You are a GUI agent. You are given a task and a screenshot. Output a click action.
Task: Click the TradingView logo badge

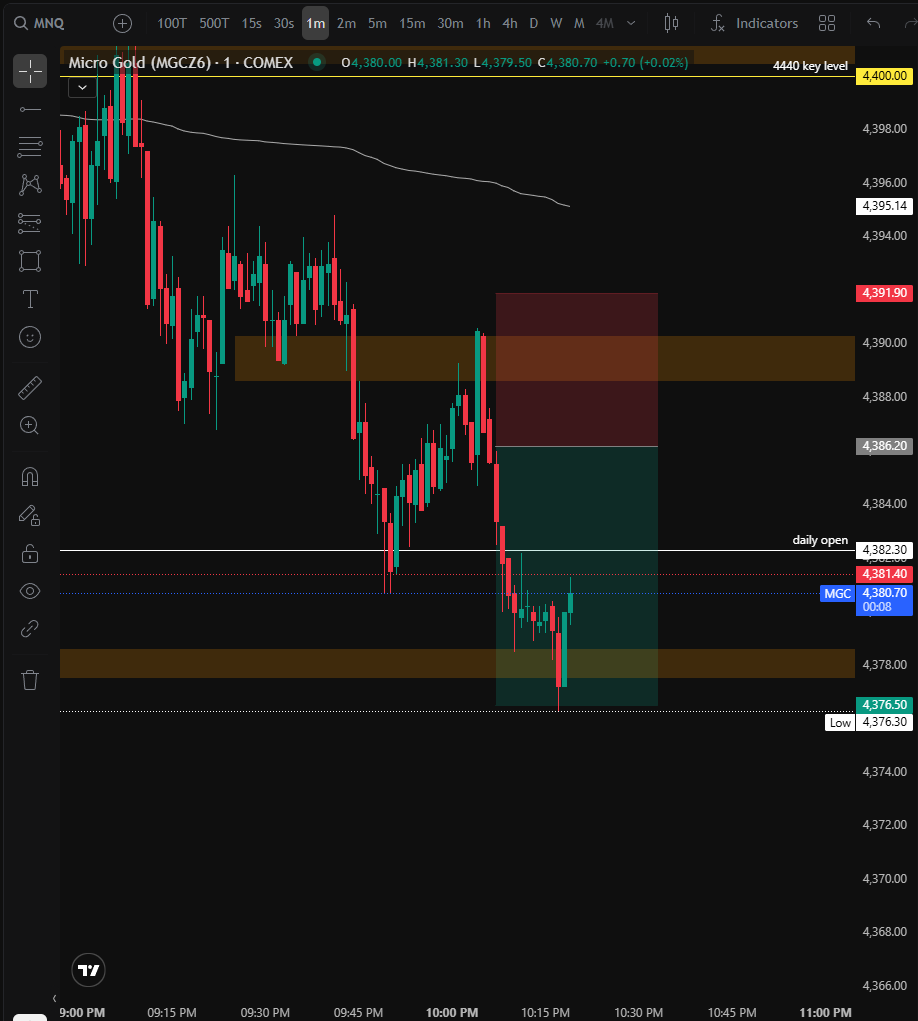(89, 970)
